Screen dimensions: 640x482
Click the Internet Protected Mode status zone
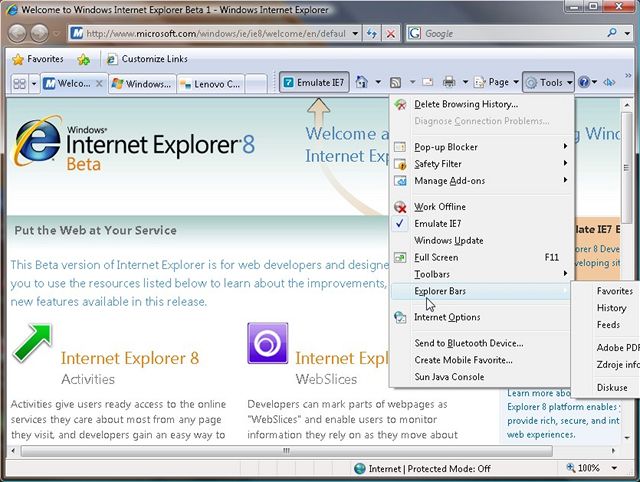pos(422,469)
